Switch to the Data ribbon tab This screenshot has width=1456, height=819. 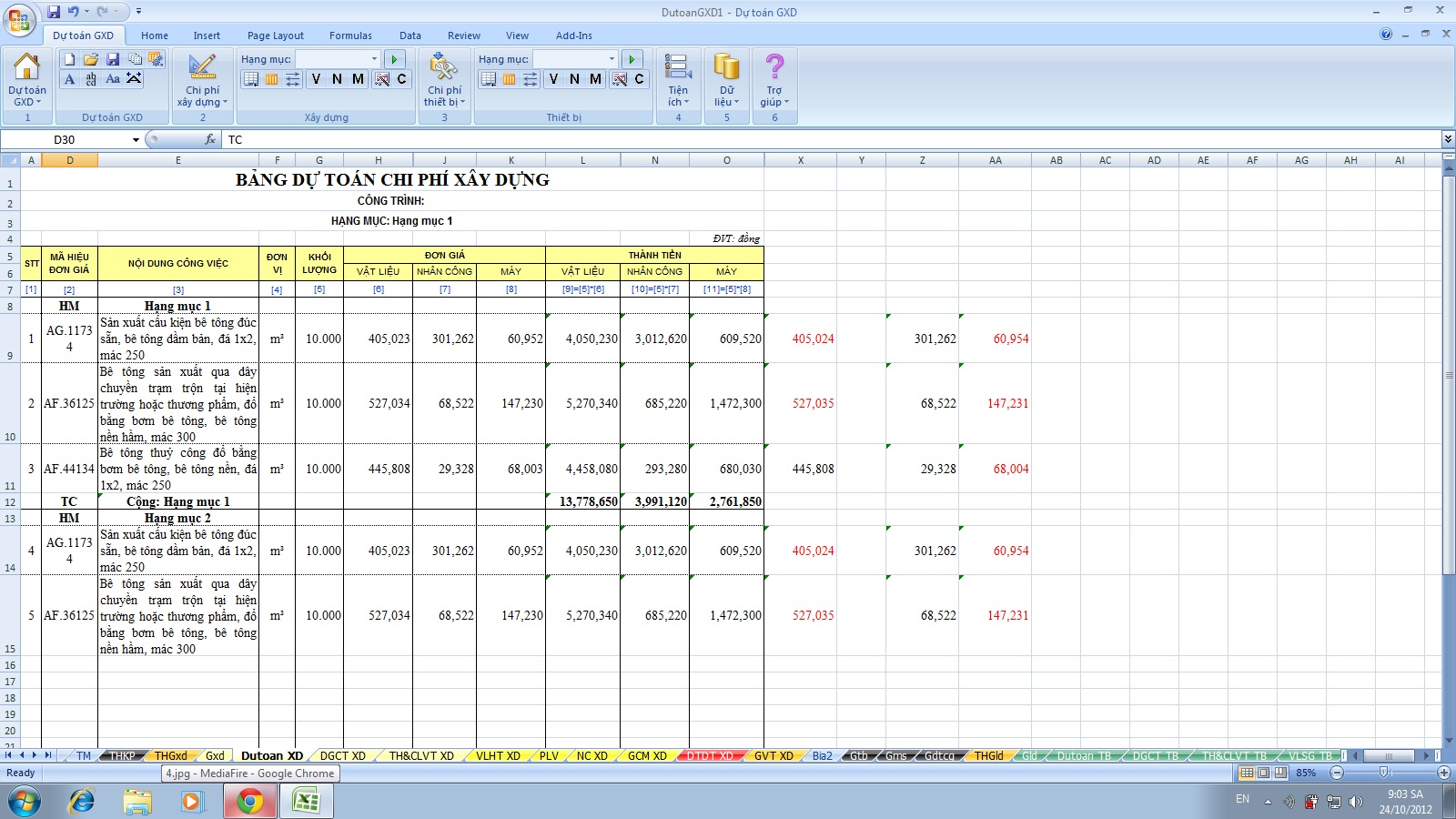(410, 35)
